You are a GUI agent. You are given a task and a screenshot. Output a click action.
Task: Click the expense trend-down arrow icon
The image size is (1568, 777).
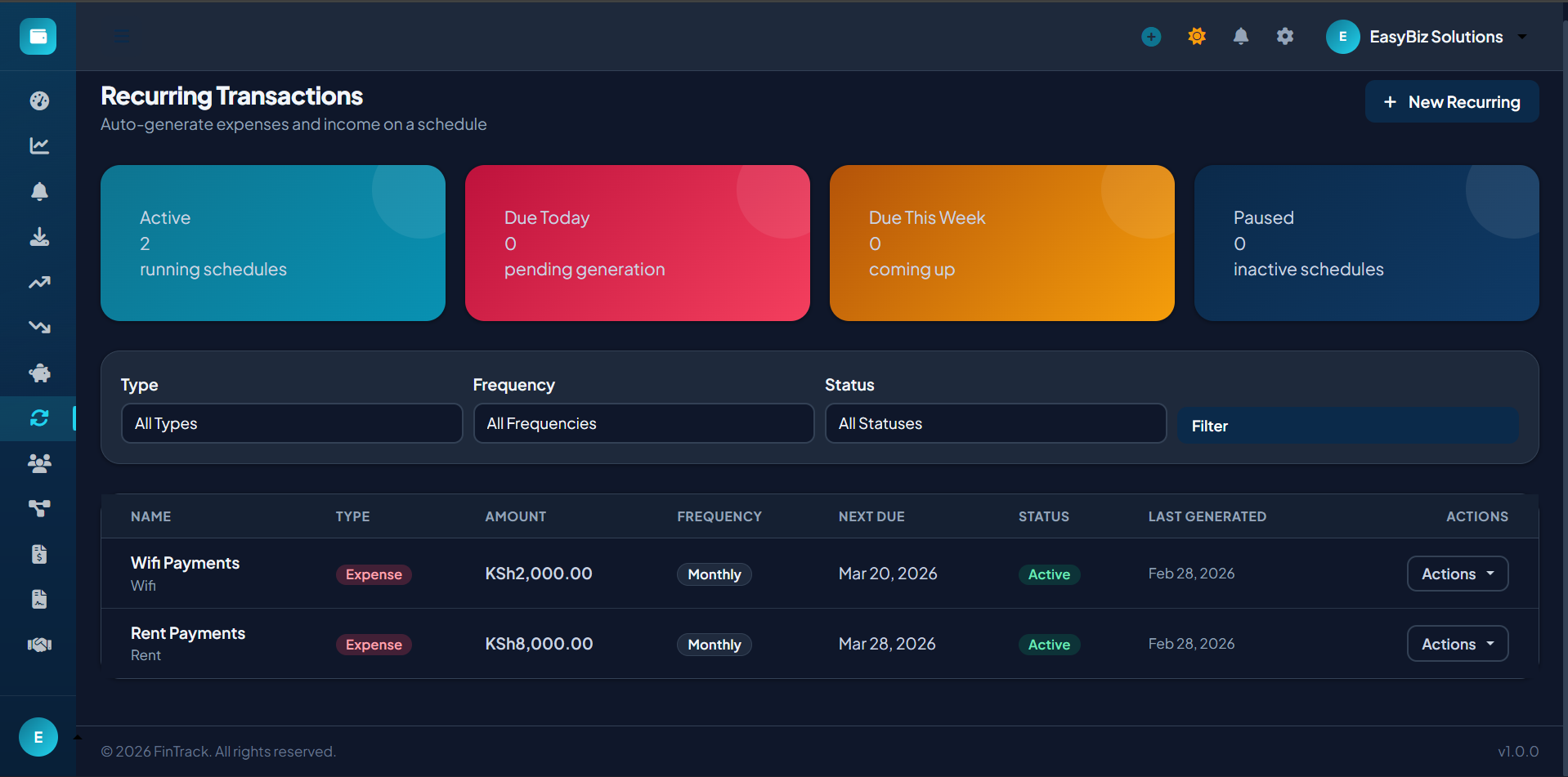[x=38, y=327]
